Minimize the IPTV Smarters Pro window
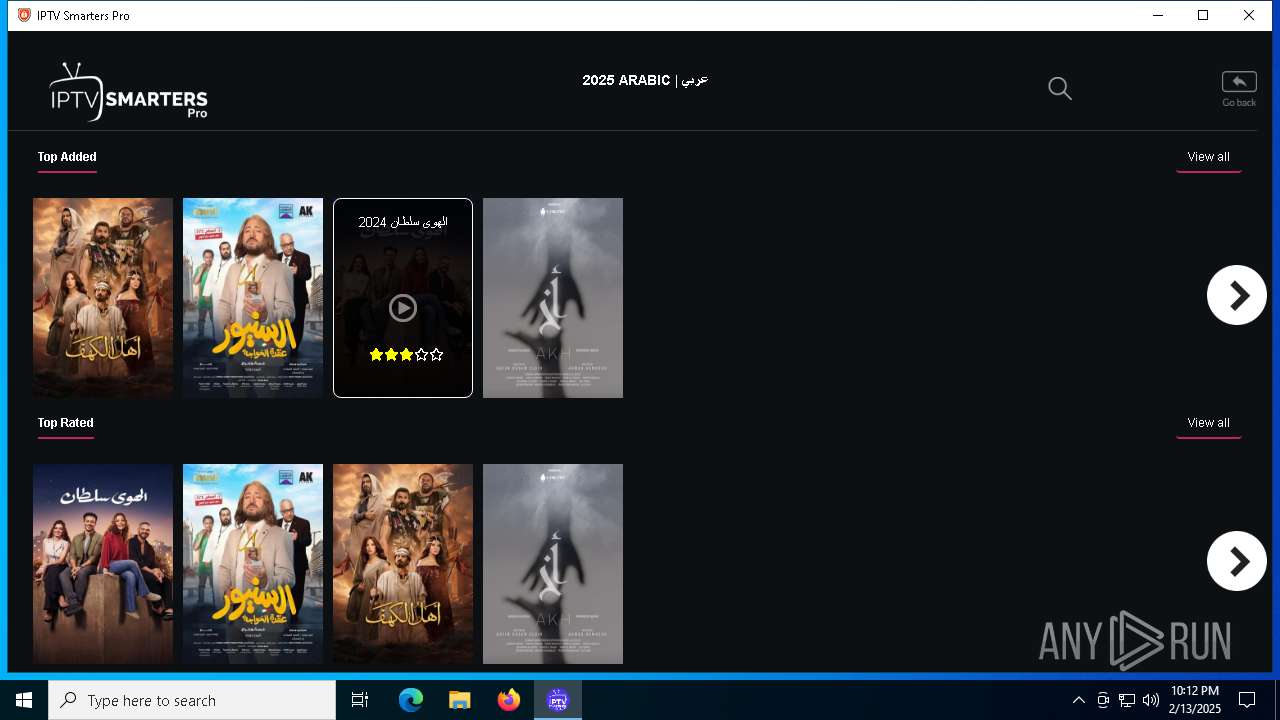 1158,15
